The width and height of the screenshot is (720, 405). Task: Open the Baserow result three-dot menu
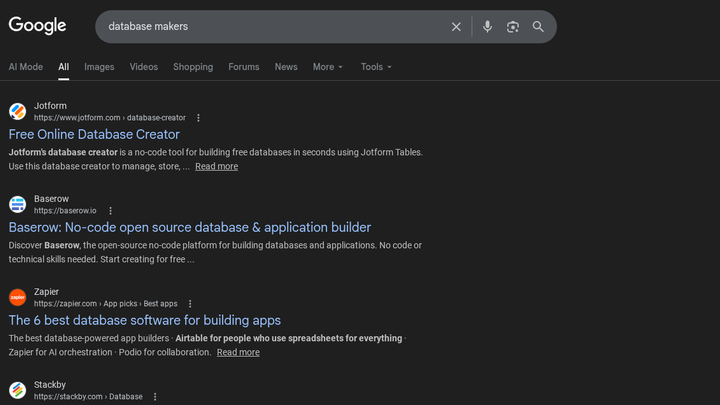tap(110, 211)
